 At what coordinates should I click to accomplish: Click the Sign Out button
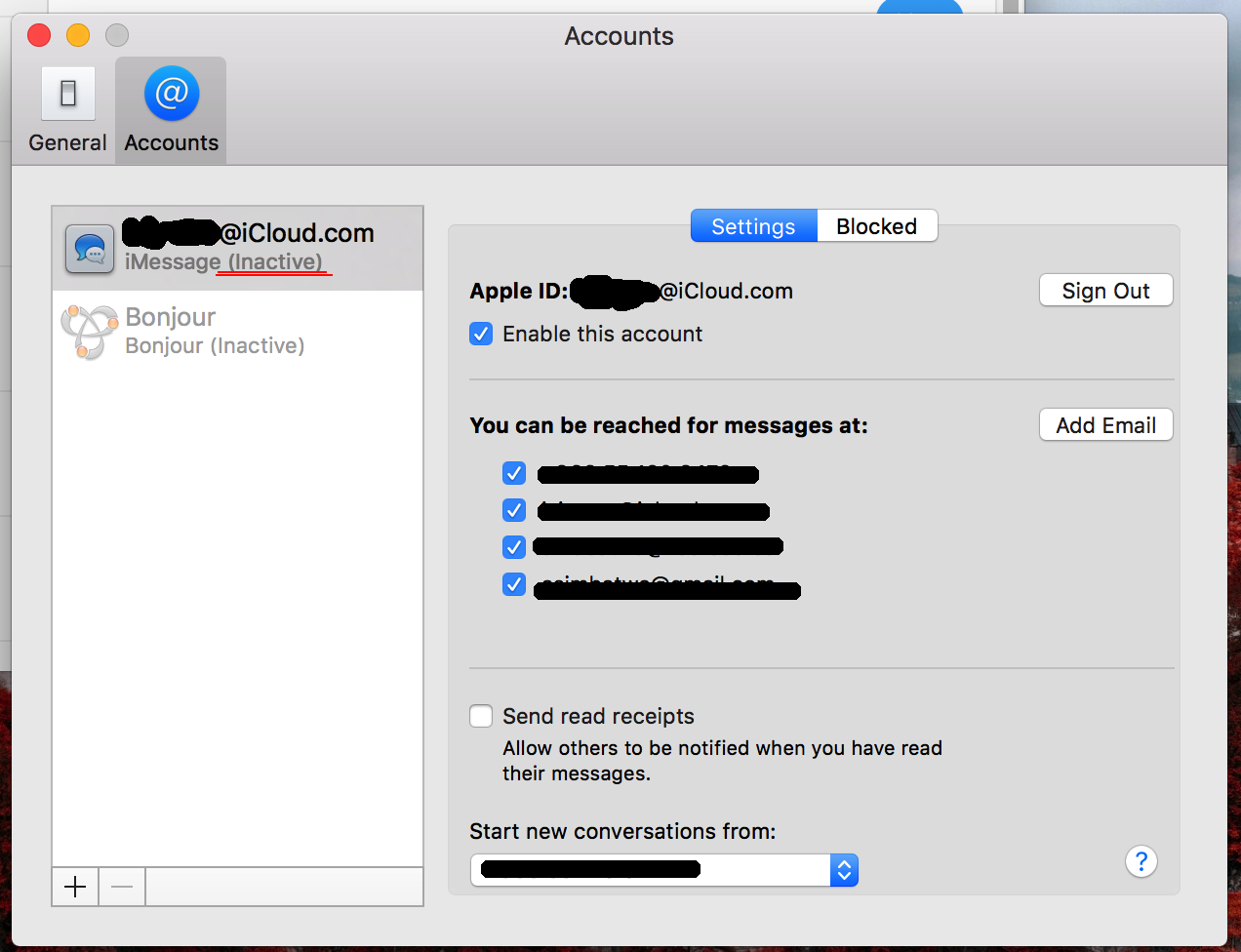point(1105,291)
